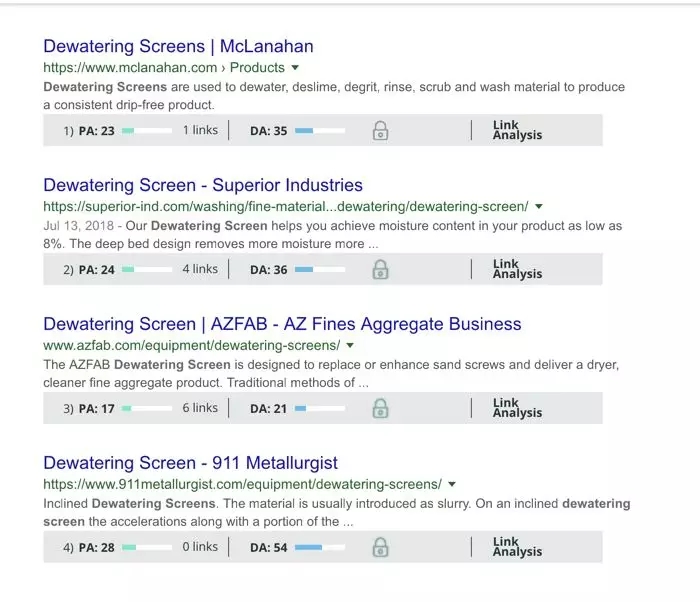Click the DA: 54 bar for 911 Metallurgist
The height and width of the screenshot is (602, 700).
[x=319, y=548]
